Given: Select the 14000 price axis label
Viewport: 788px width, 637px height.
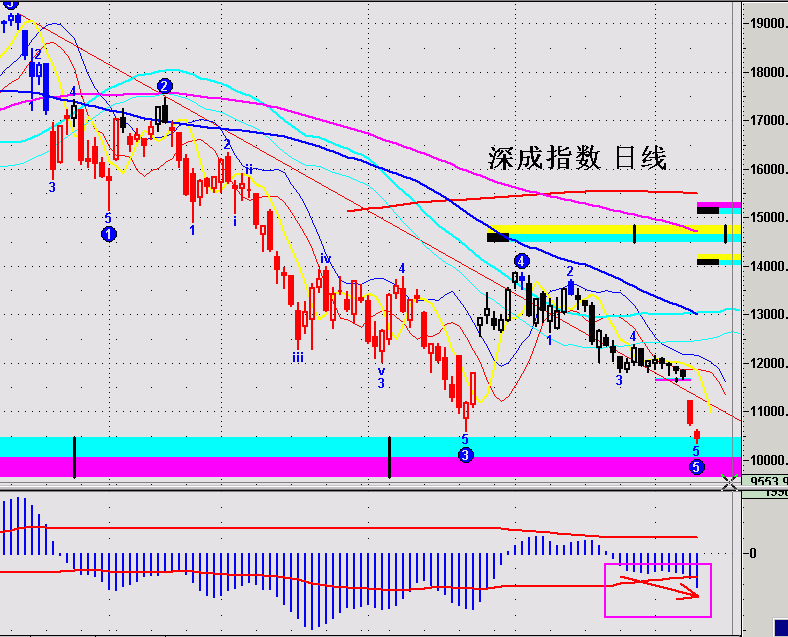Looking at the screenshot, I should click(x=767, y=266).
